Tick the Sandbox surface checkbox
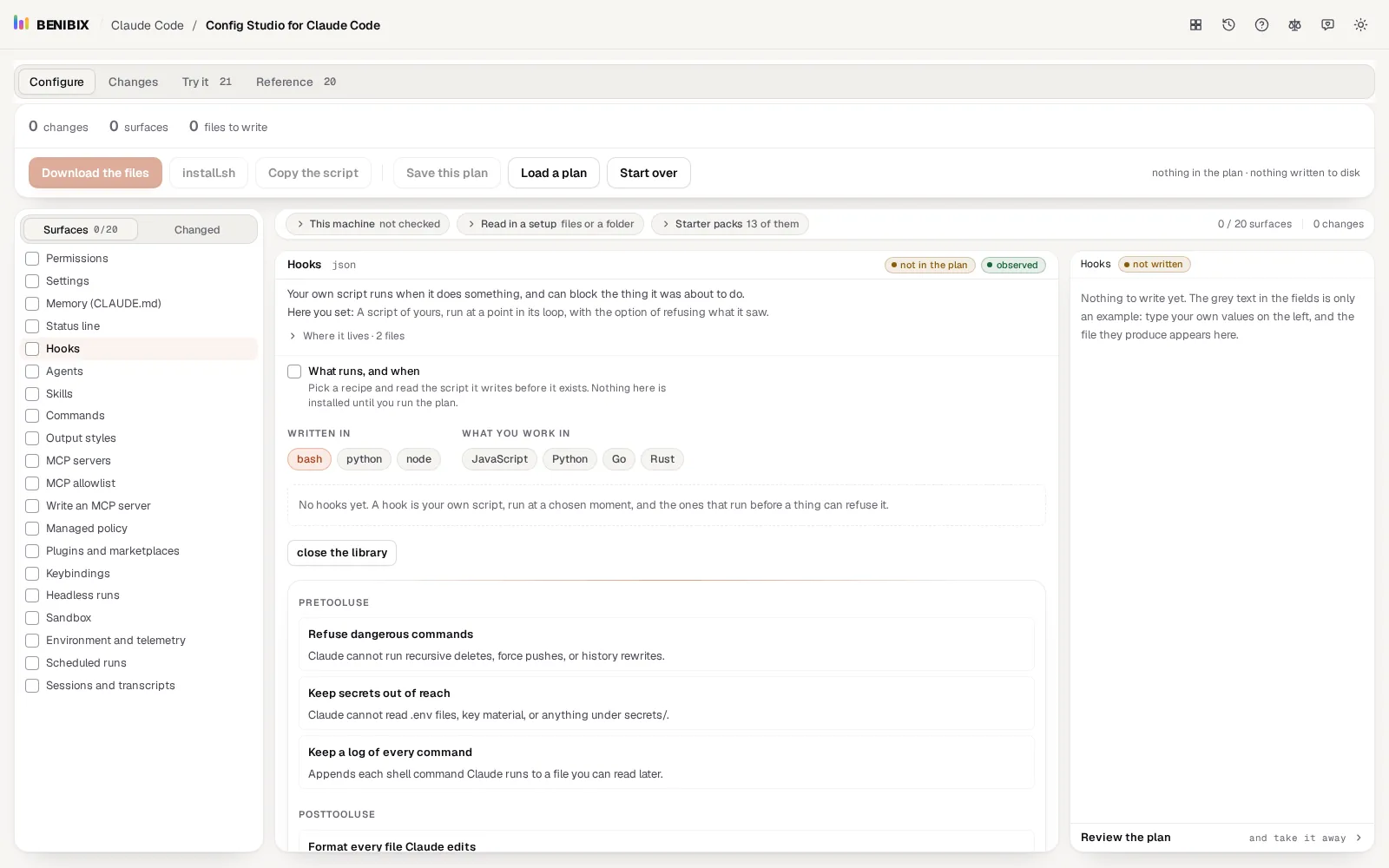 pos(32,618)
